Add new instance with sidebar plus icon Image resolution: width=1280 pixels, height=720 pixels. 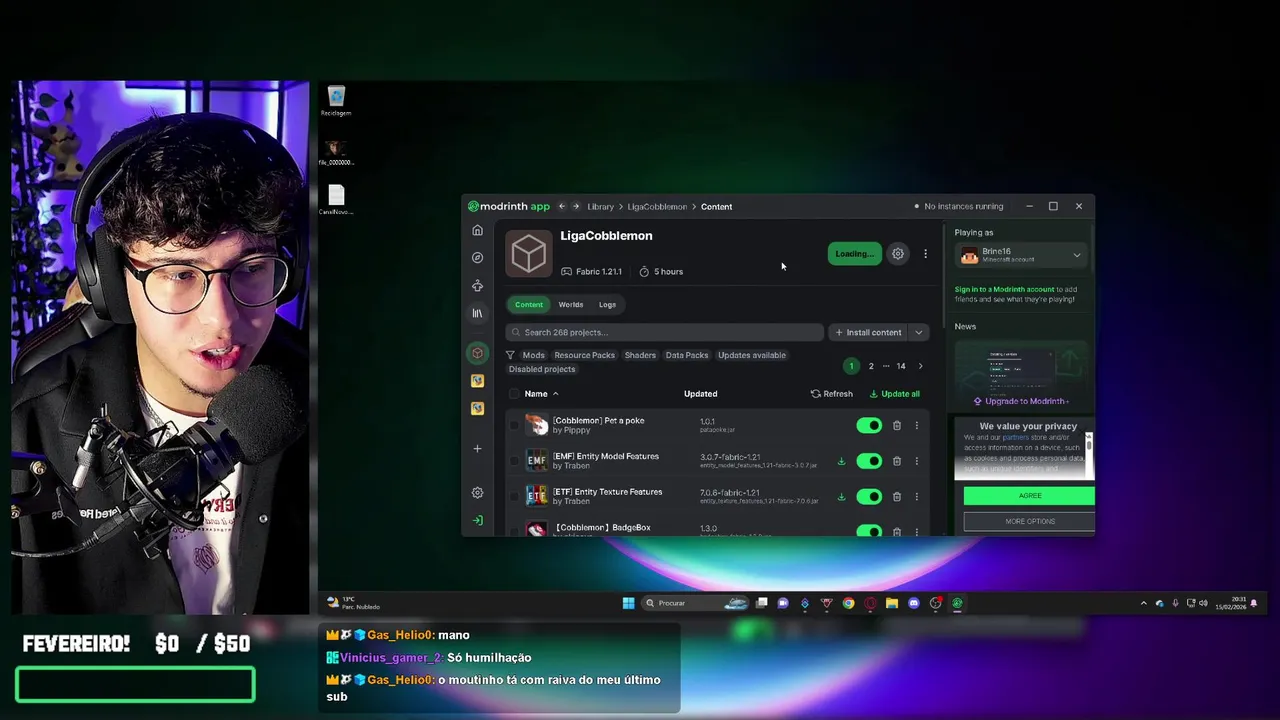click(477, 449)
